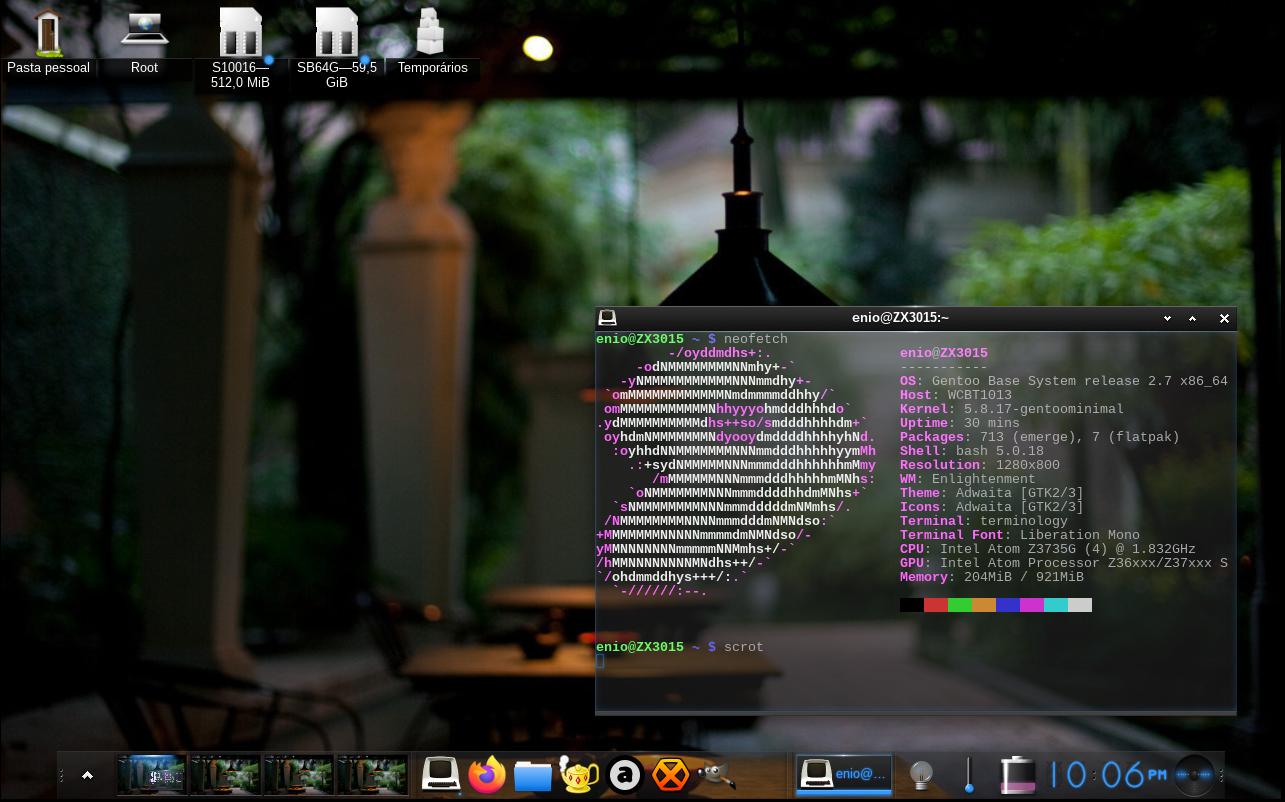Open the SB64G 59,5 GiB volume

(x=337, y=45)
